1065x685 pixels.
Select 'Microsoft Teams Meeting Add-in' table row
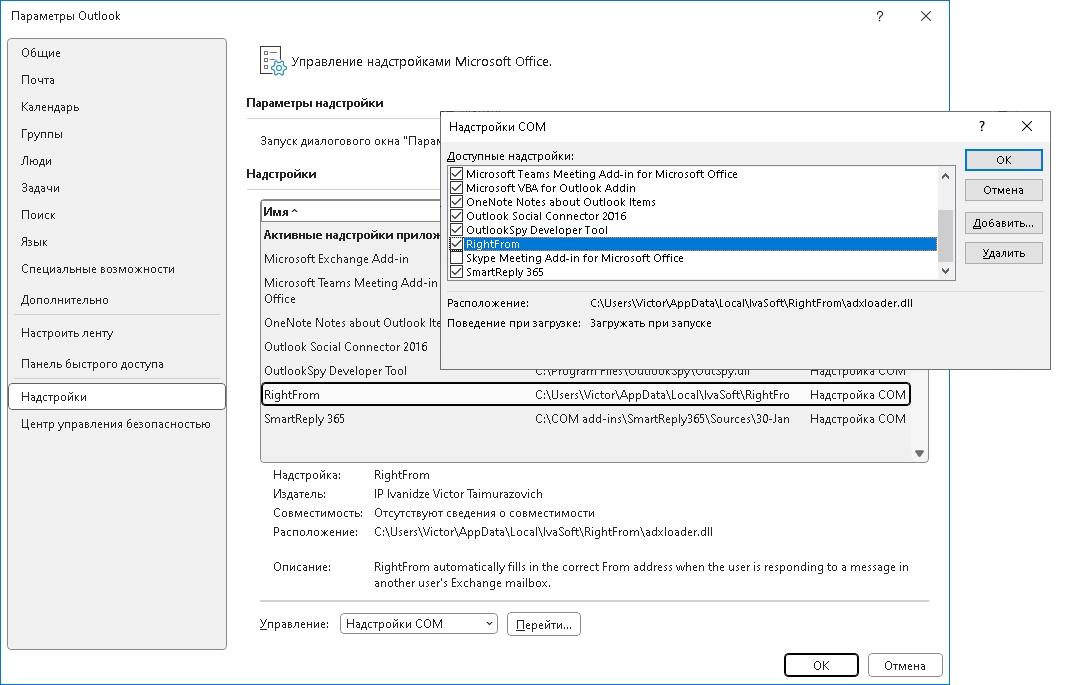click(351, 291)
